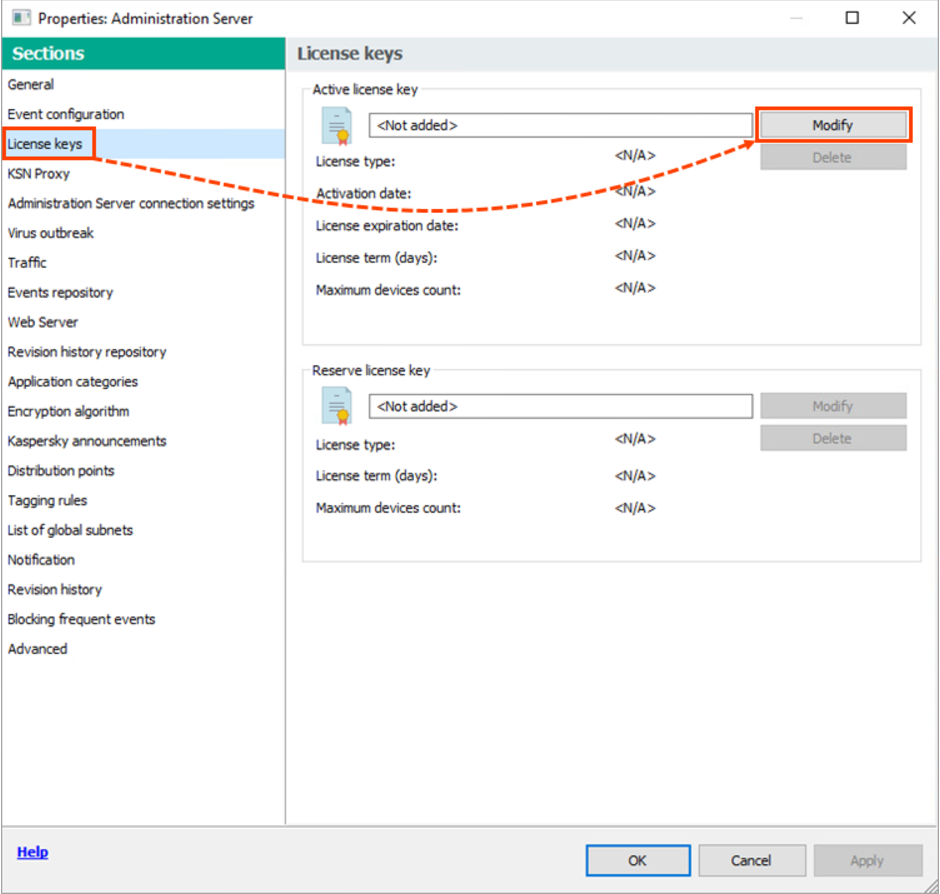
Task: Maximize the Properties window
Action: point(852,18)
